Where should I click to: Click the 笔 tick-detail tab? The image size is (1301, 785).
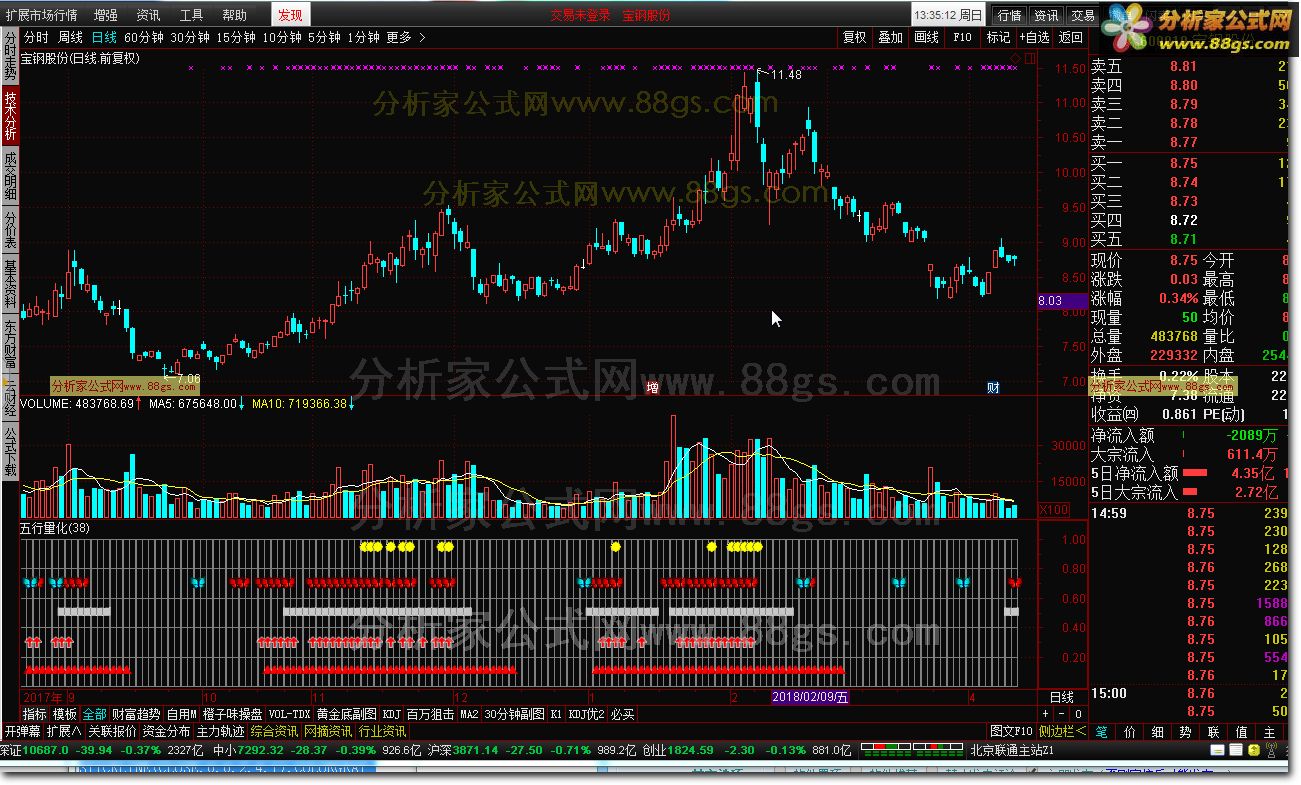pos(1101,732)
